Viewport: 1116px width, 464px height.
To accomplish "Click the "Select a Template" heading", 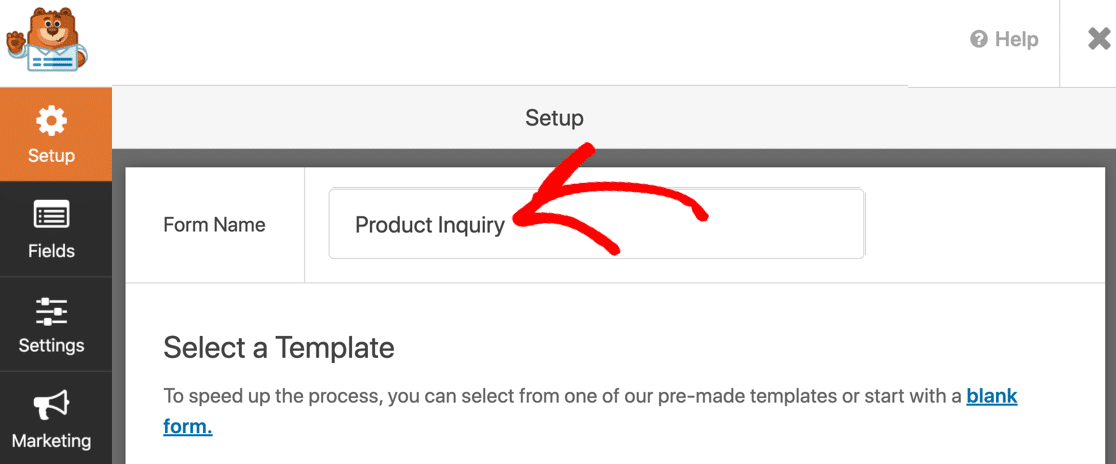I will (279, 348).
